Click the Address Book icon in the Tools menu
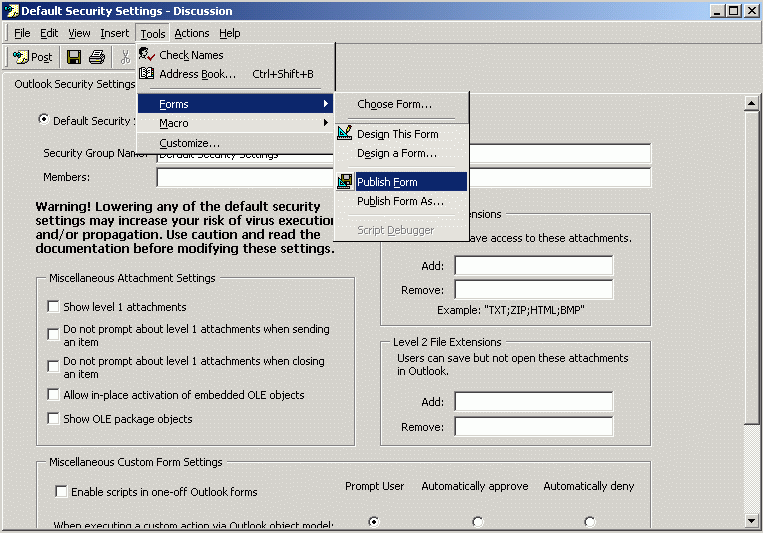Screen dimensions: 763x533 [x=146, y=74]
